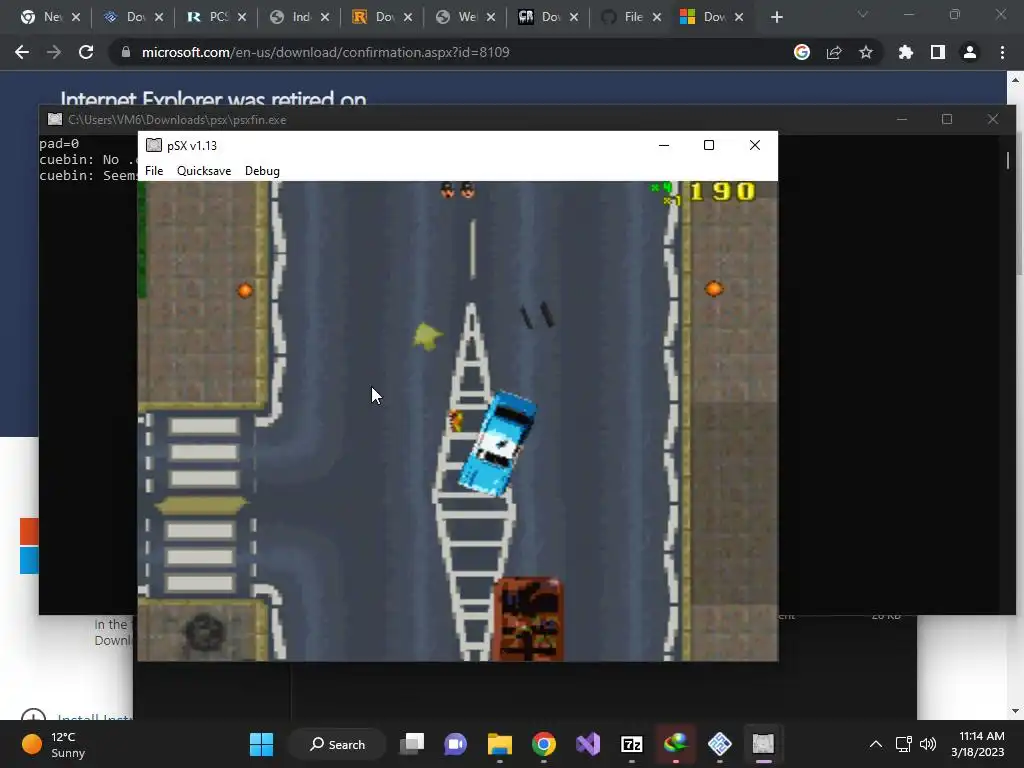This screenshot has width=1024, height=768.
Task: Close the first New Tab browser tab
Action: (x=76, y=18)
